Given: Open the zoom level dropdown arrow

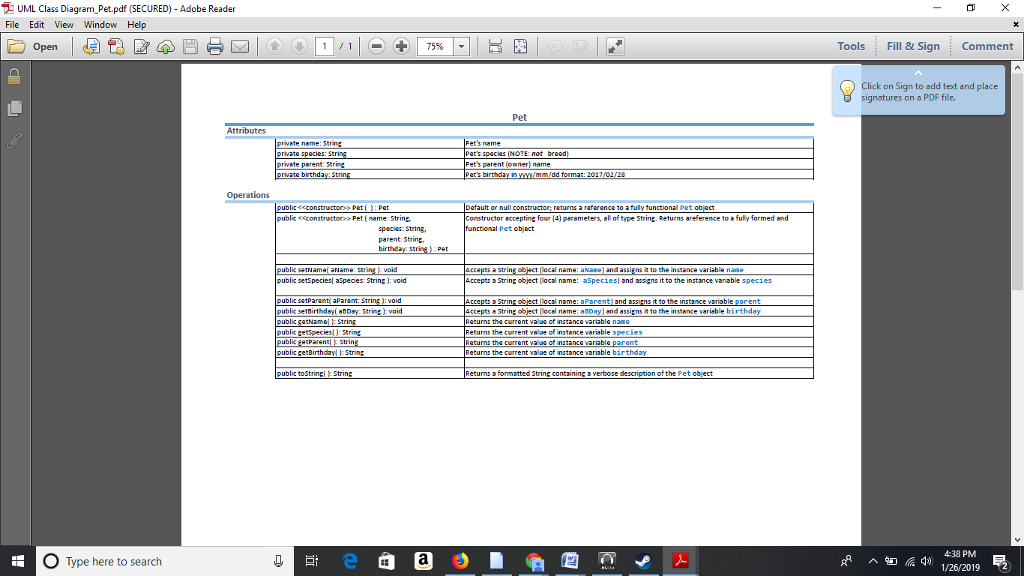Looking at the screenshot, I should 461,46.
